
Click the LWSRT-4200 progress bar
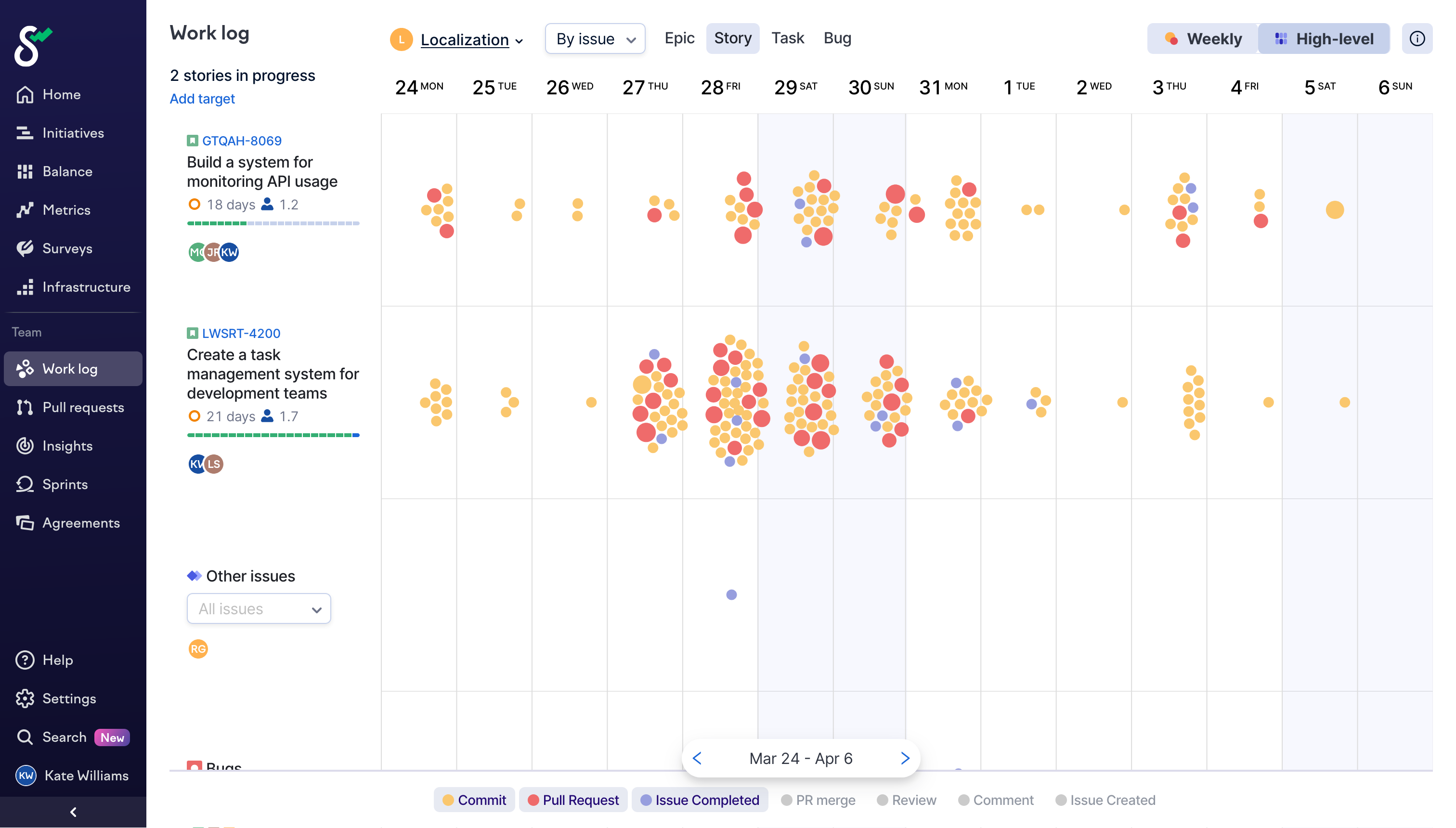273,435
